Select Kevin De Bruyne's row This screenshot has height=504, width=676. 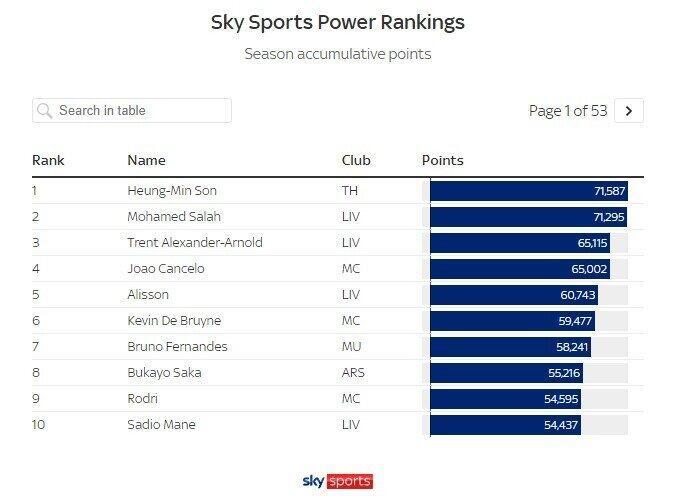[x=338, y=321]
